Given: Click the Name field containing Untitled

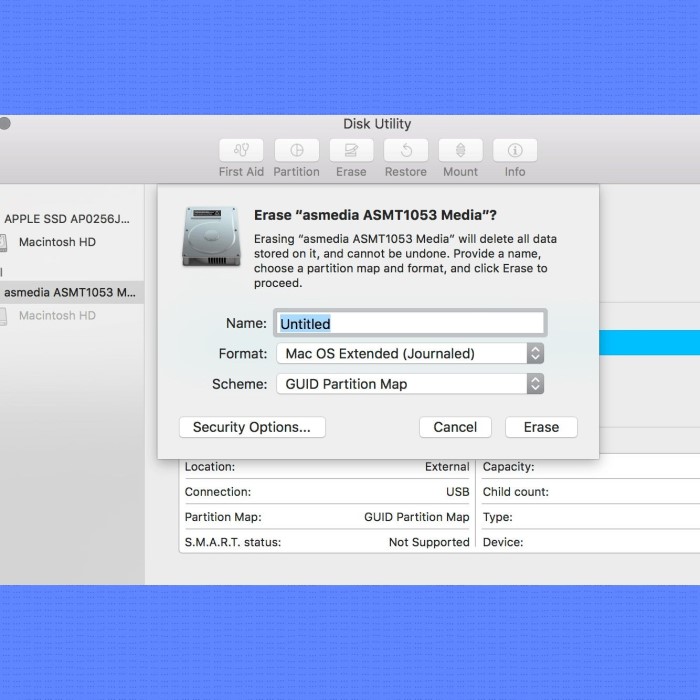Looking at the screenshot, I should click(410, 323).
